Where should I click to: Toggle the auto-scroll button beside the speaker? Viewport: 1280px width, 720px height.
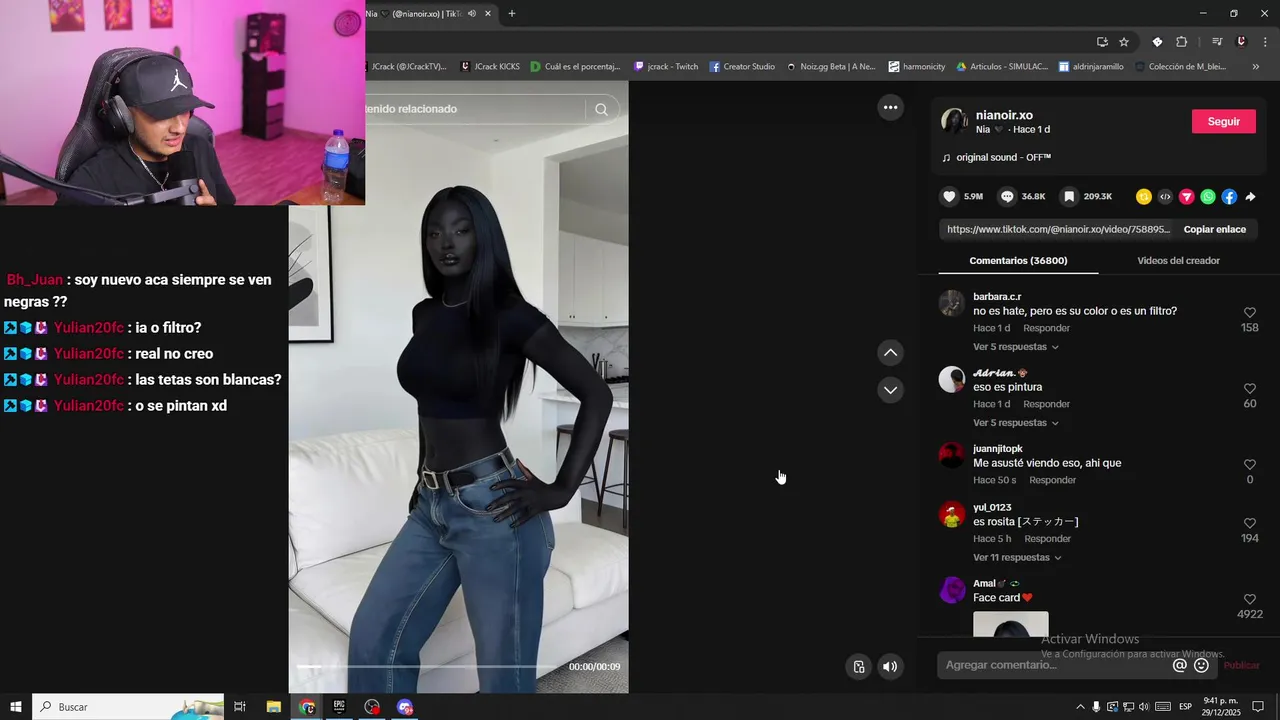click(858, 667)
